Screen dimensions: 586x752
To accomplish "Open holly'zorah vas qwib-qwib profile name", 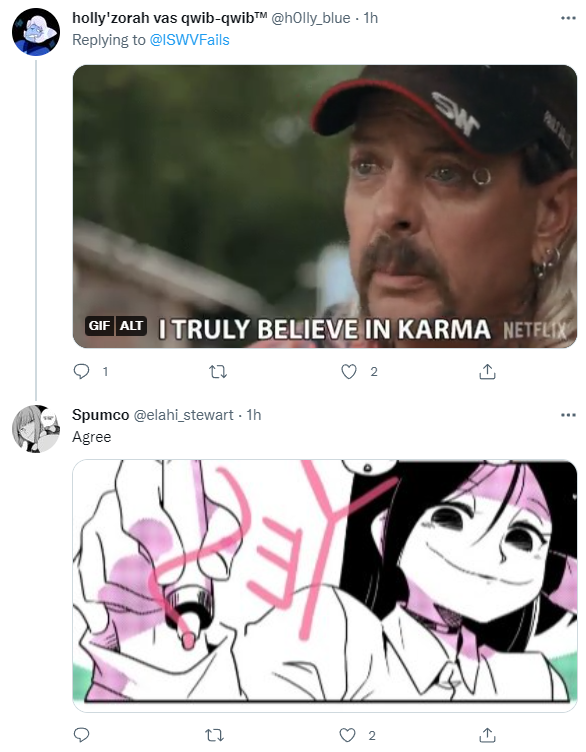I will (x=169, y=18).
